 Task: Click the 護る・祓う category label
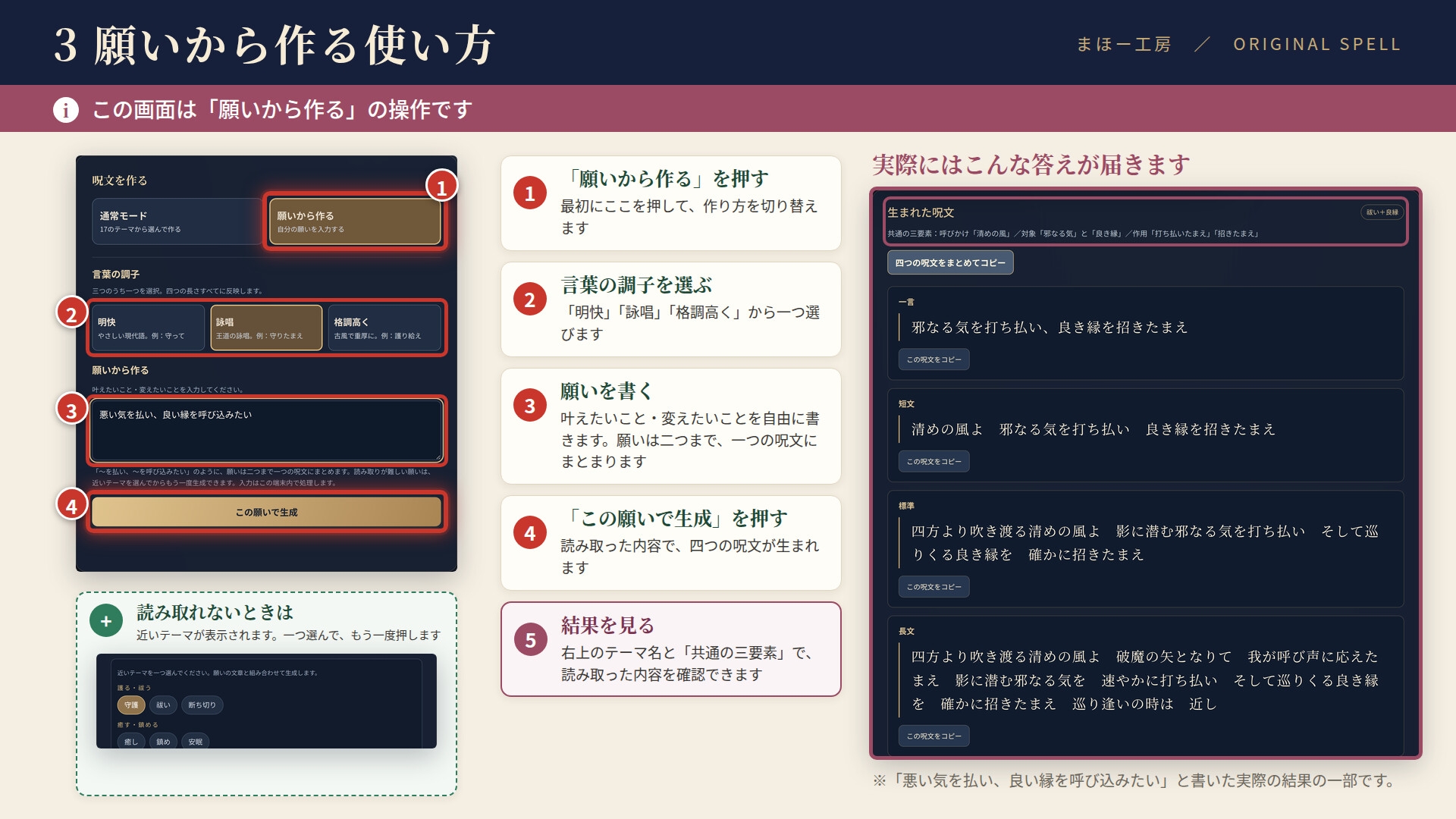pos(134,688)
